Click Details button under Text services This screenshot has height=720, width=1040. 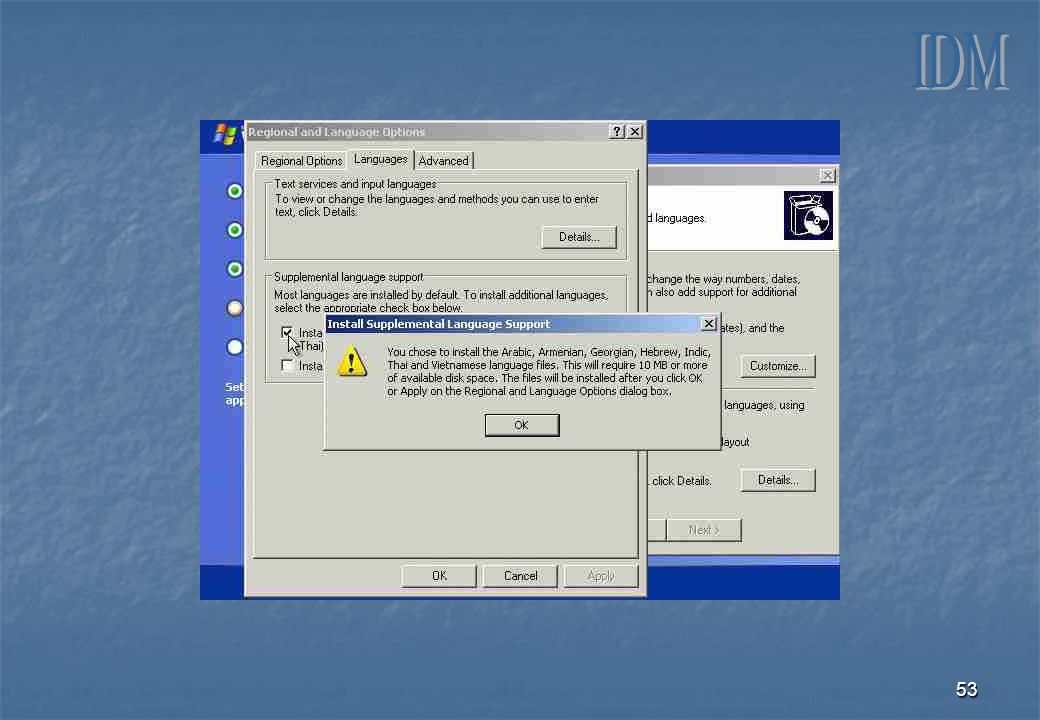point(579,237)
